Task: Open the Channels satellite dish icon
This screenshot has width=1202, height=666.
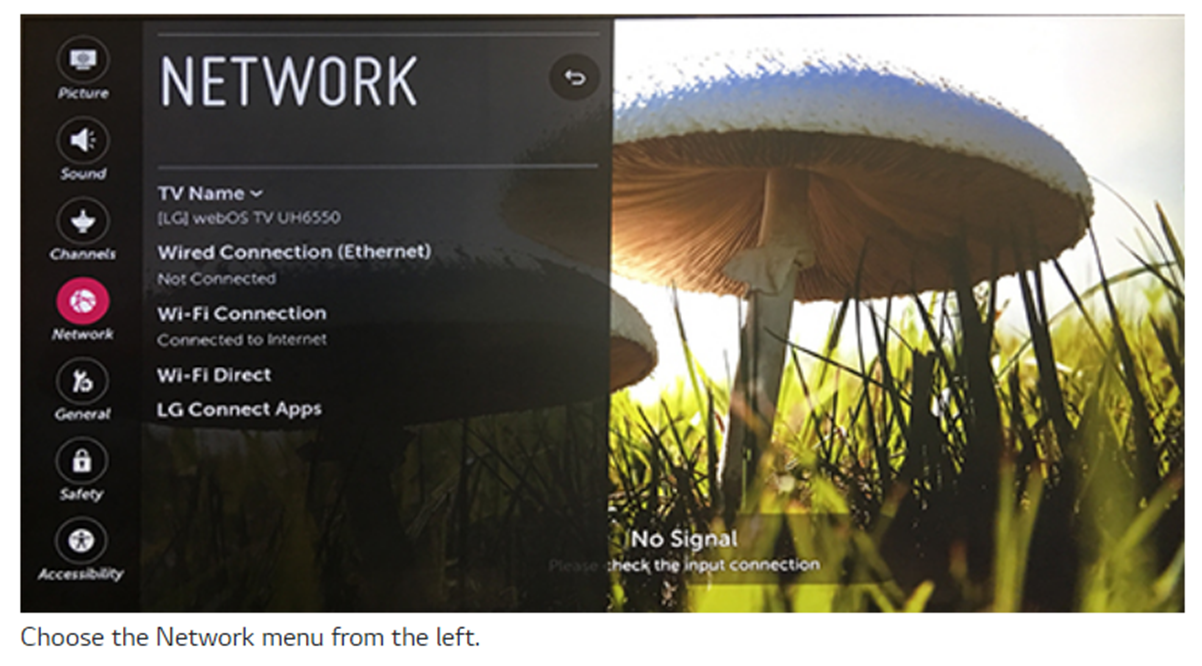Action: click(82, 220)
